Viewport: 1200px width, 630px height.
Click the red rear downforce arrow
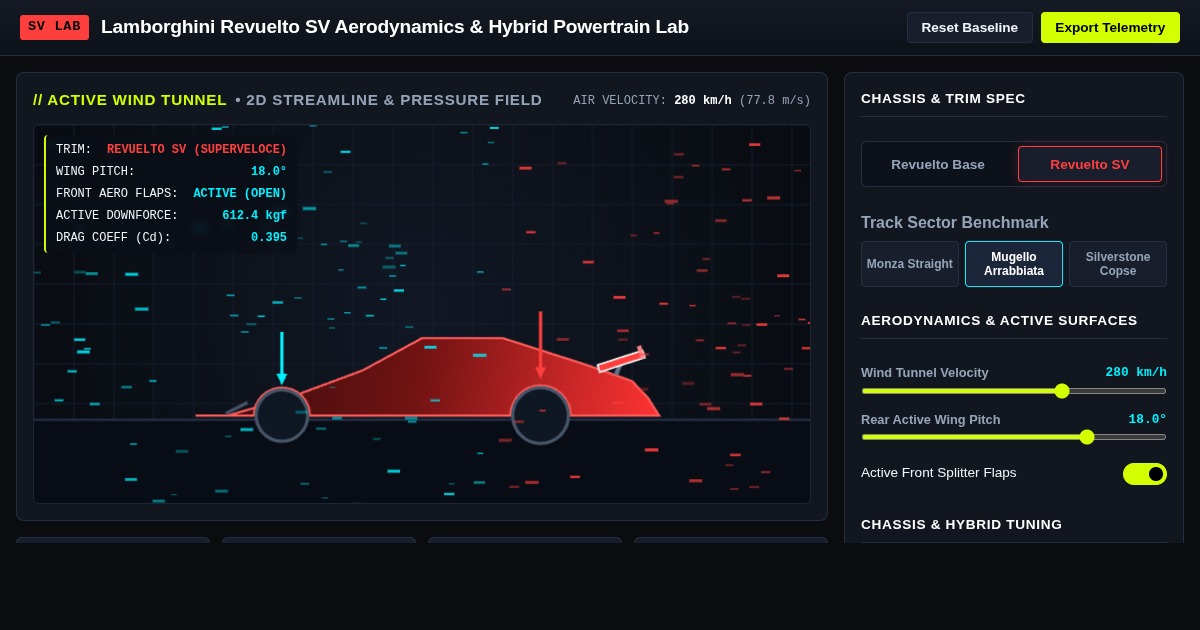pos(540,345)
